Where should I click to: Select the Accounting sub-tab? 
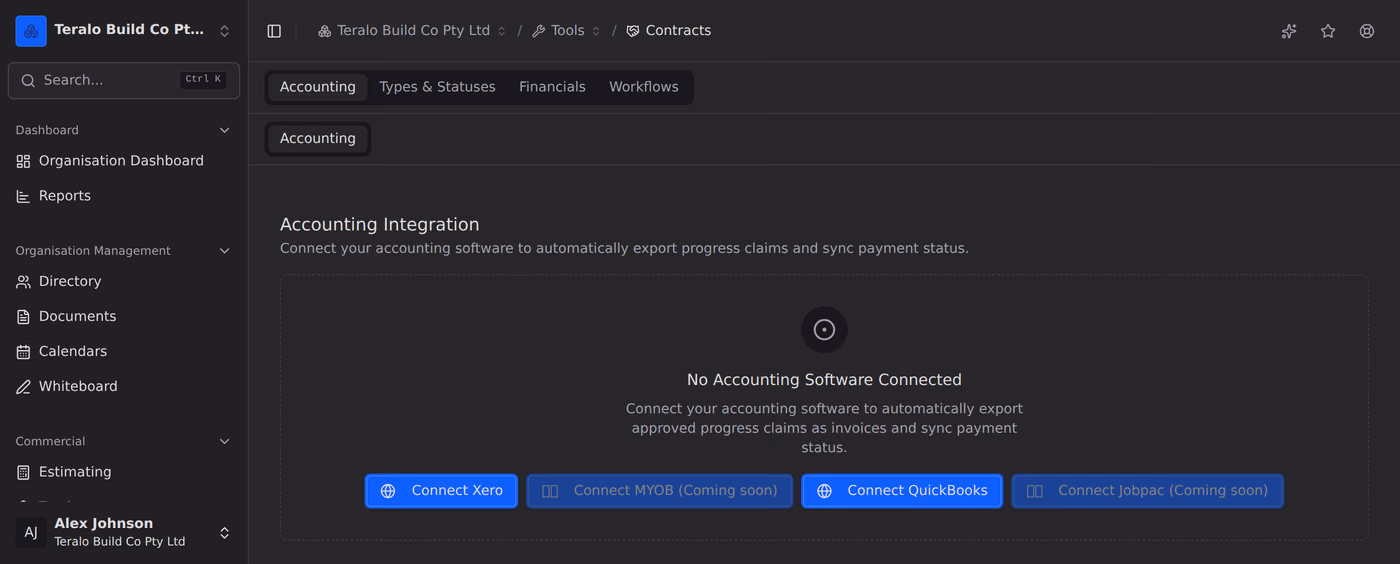pyautogui.click(x=318, y=139)
